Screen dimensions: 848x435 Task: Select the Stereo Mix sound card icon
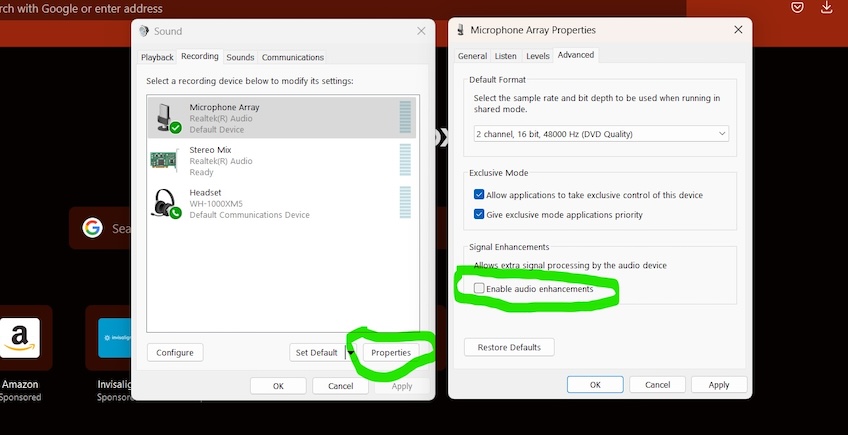(x=164, y=161)
